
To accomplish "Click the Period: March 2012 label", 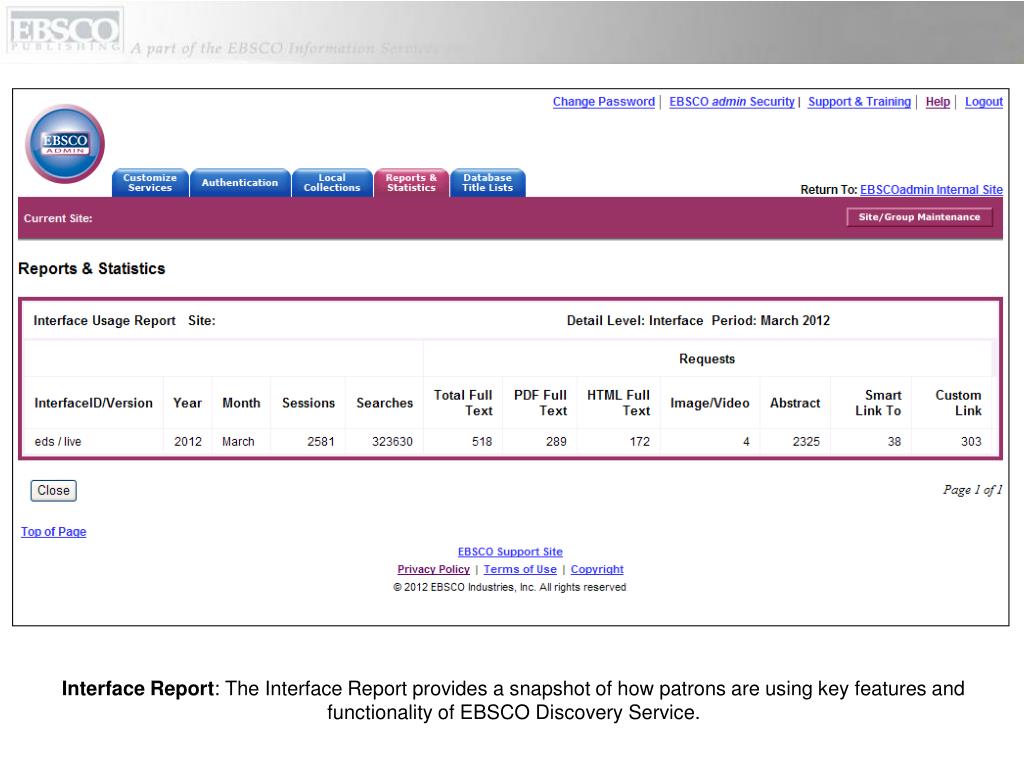I will [771, 321].
